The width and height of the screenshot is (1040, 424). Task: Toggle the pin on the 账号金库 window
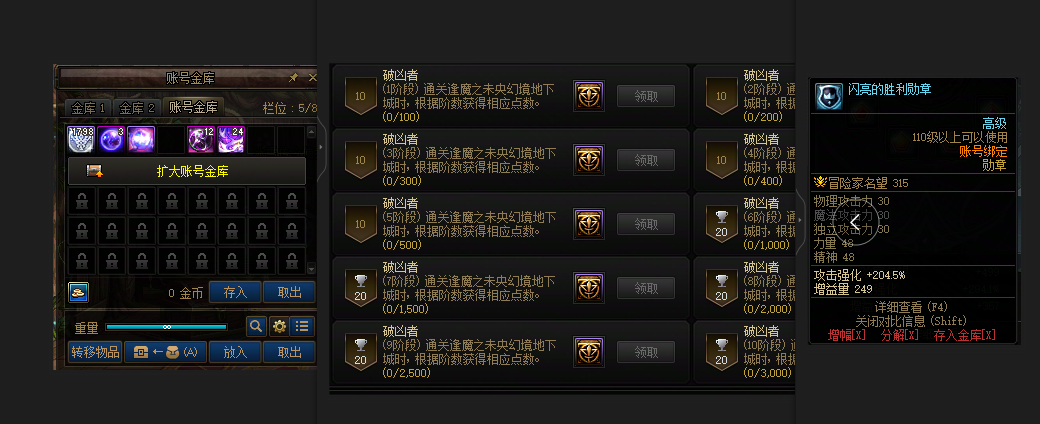pos(293,78)
